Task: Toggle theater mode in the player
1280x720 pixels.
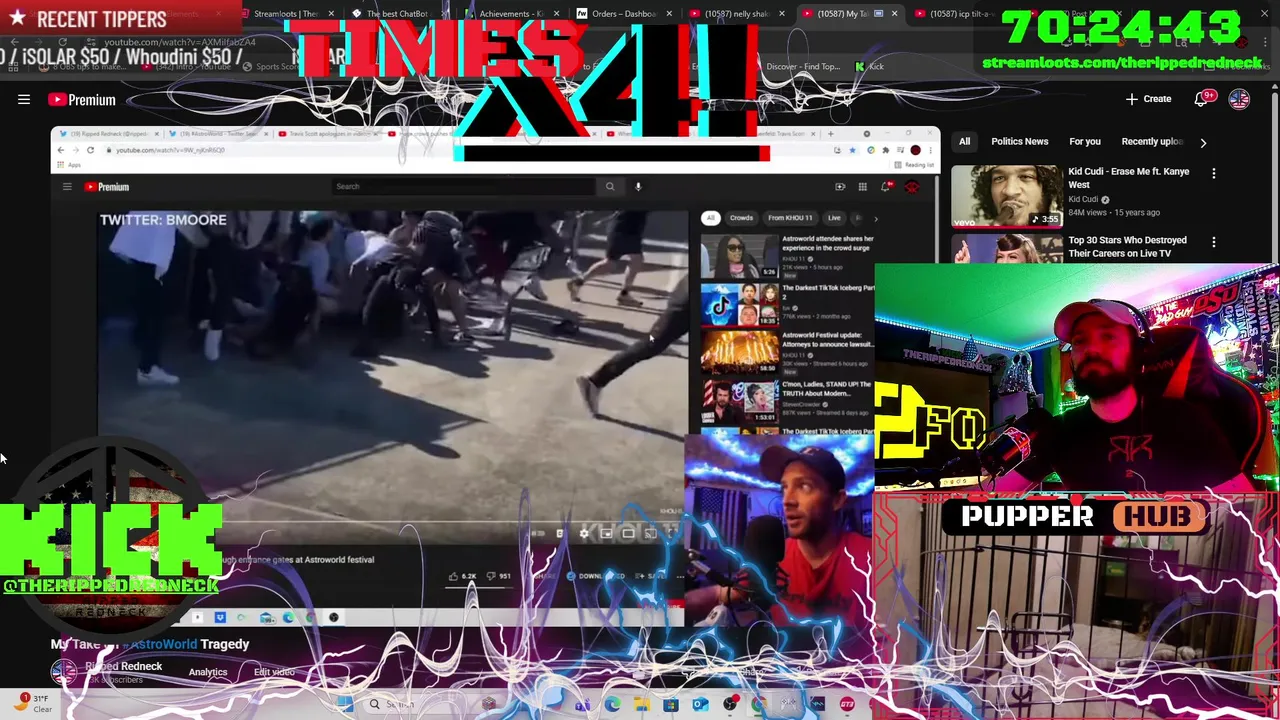Action: coord(628,534)
